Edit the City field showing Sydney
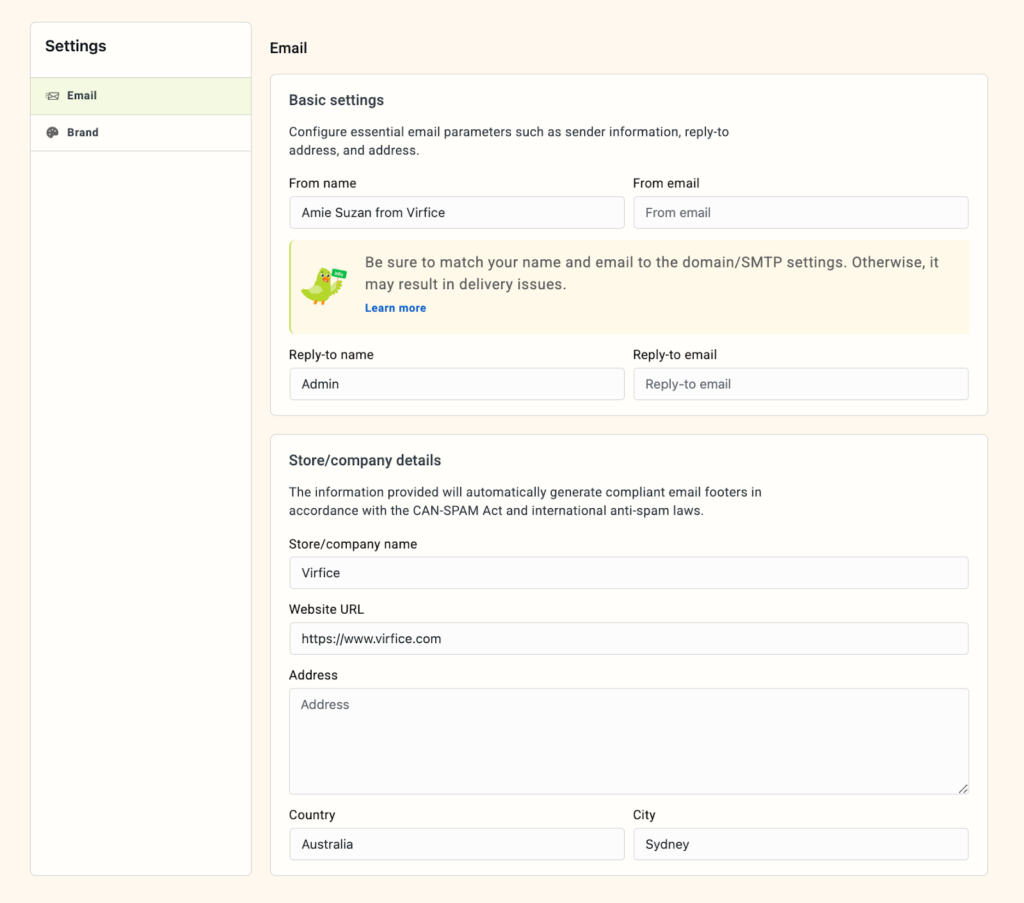Screen dimensions: 1024x903 (801, 844)
